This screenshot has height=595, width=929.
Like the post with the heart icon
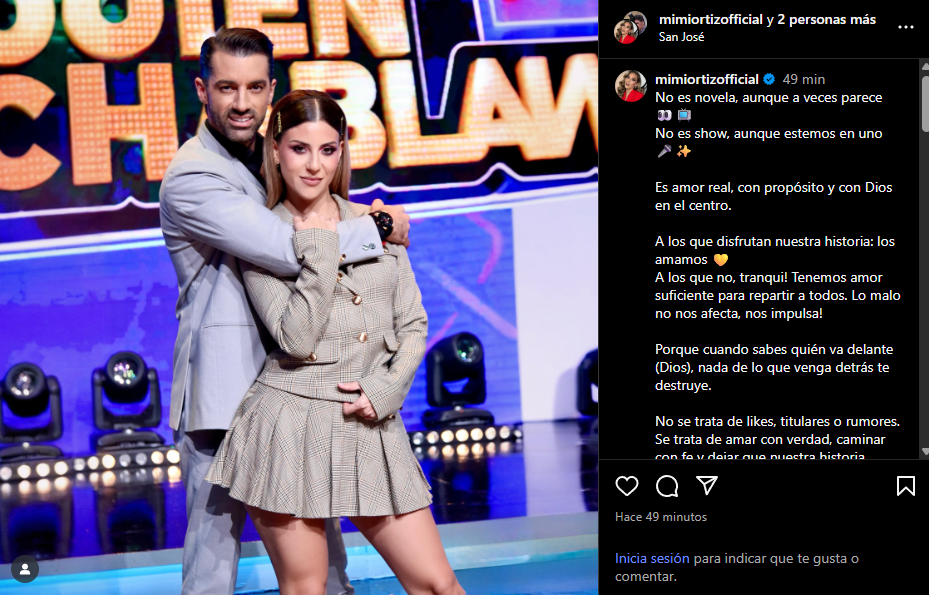coord(626,486)
